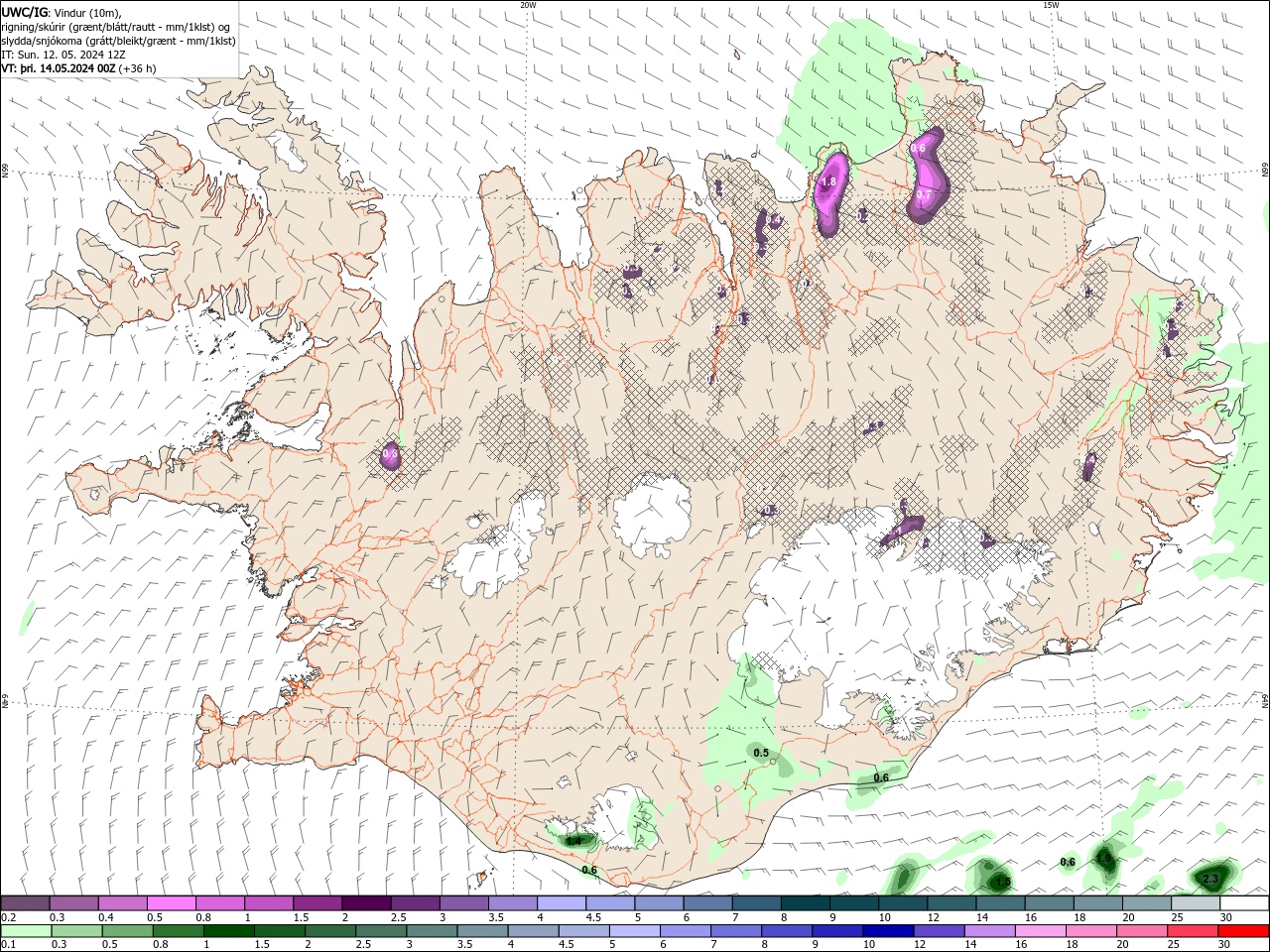
Task: Click the 'UWC/IG: Vindur (10m)' title text
Action: (x=62, y=12)
